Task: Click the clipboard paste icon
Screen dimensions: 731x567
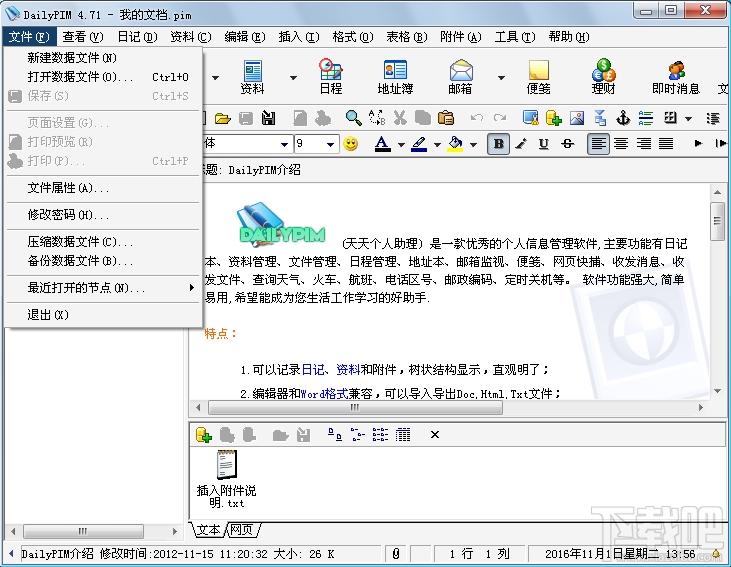Action: coord(446,118)
